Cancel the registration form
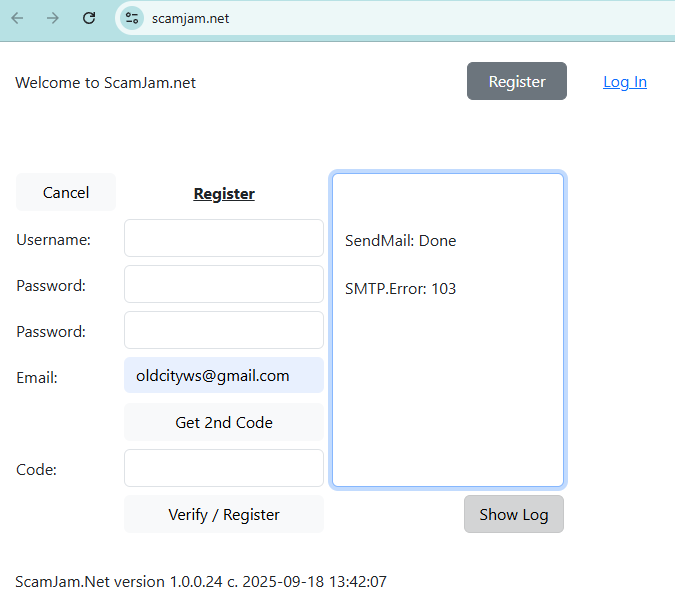This screenshot has height=595, width=675. point(66,192)
